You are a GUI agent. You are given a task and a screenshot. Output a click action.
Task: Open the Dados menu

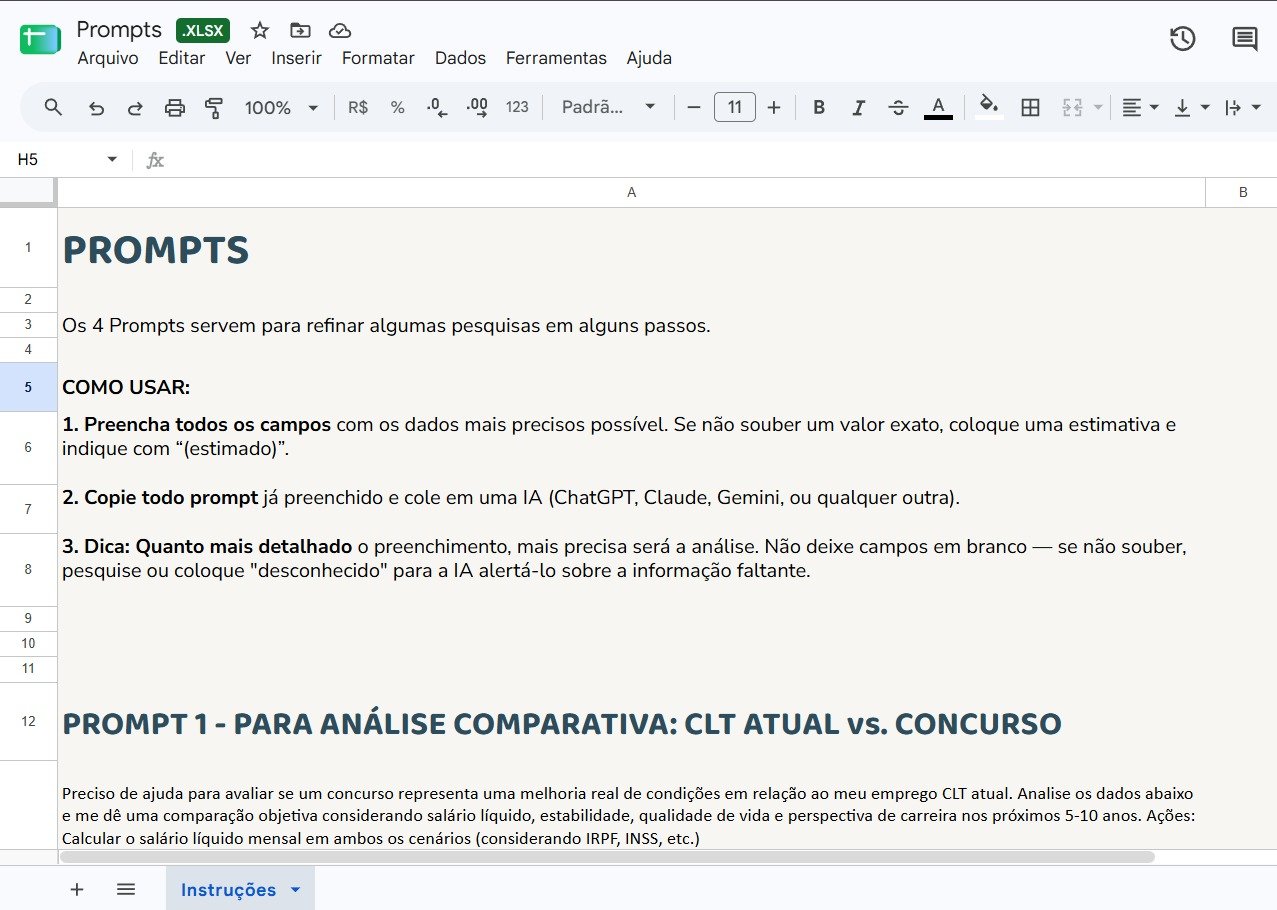point(460,58)
